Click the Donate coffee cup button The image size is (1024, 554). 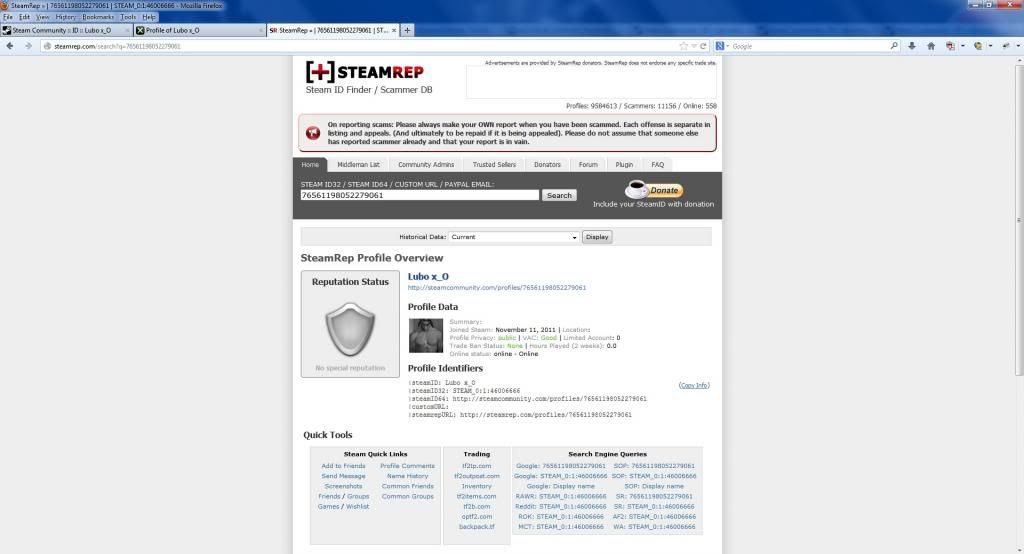(x=654, y=189)
